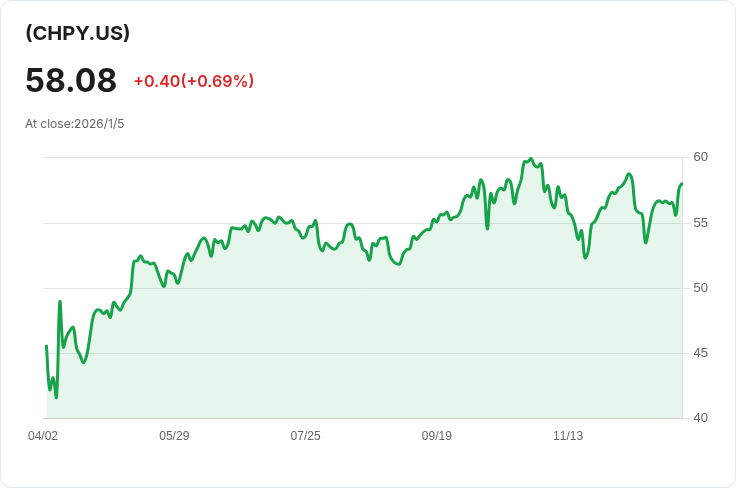Click the 50 y-axis label
This screenshot has height=488, width=736.
coord(700,288)
